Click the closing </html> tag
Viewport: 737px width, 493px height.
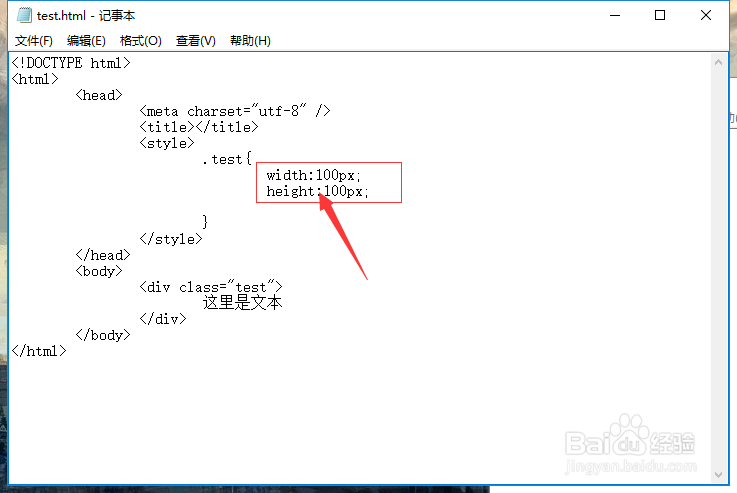pos(39,351)
